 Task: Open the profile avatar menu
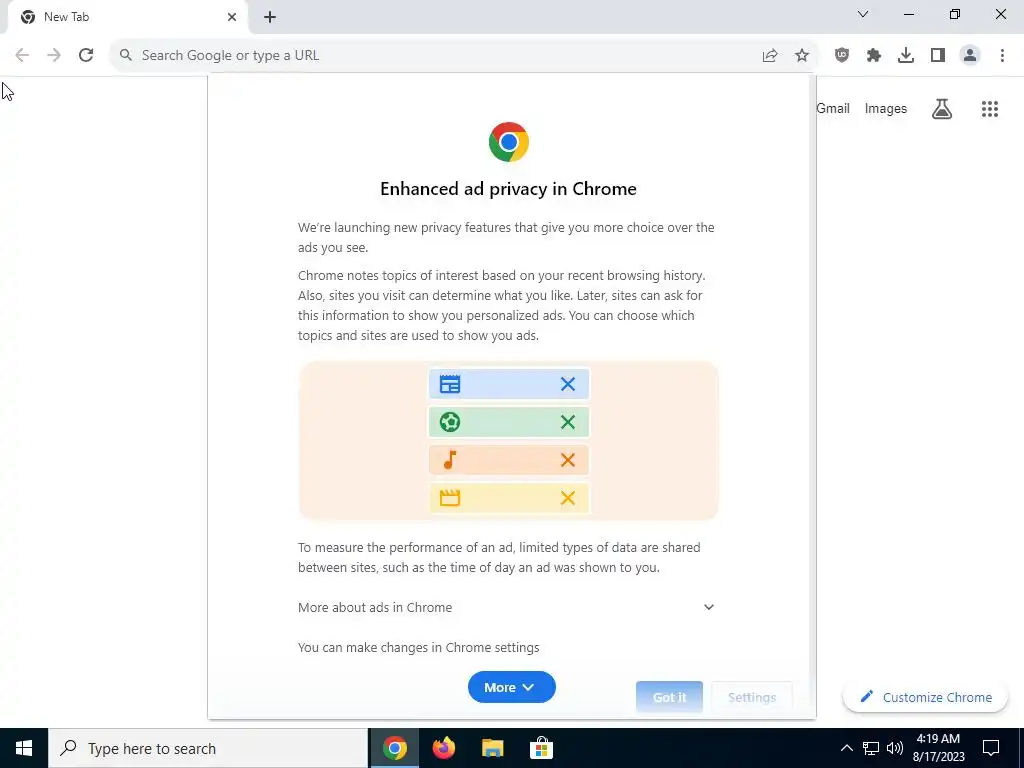tap(970, 56)
